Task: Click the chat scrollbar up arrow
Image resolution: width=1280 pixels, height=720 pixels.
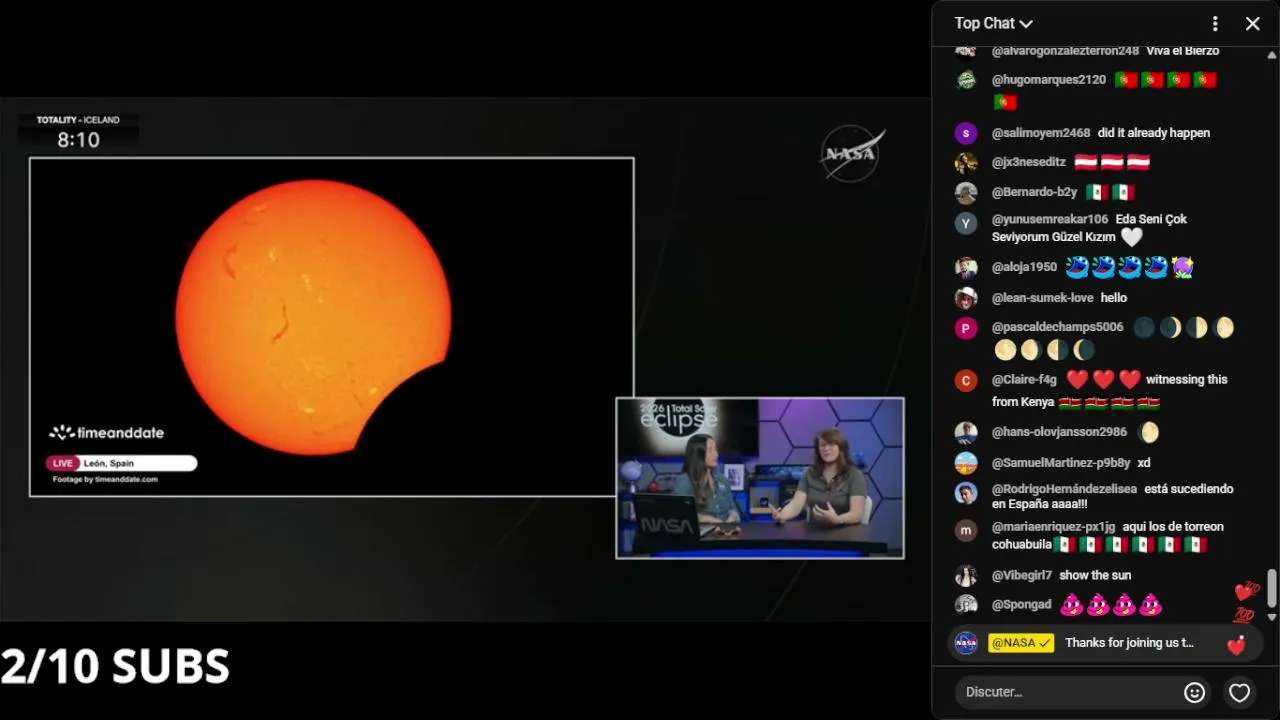Action: click(1272, 55)
